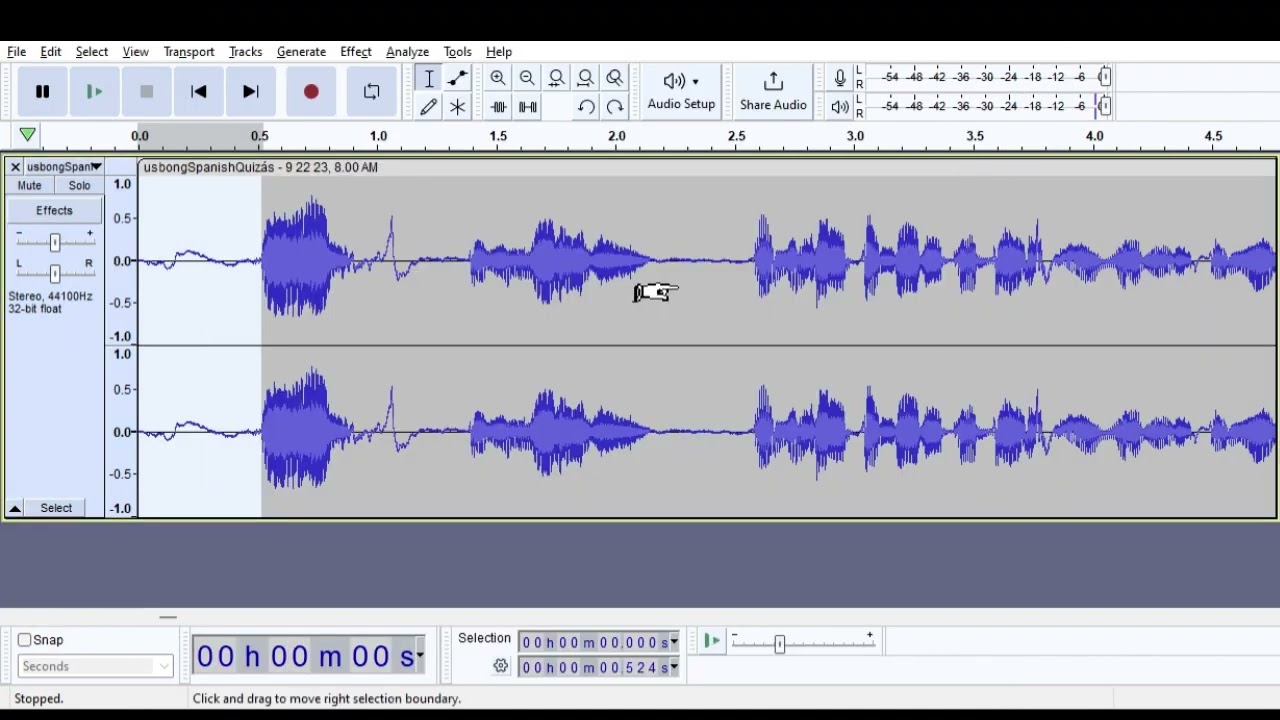Toggle the Loop button

click(371, 92)
